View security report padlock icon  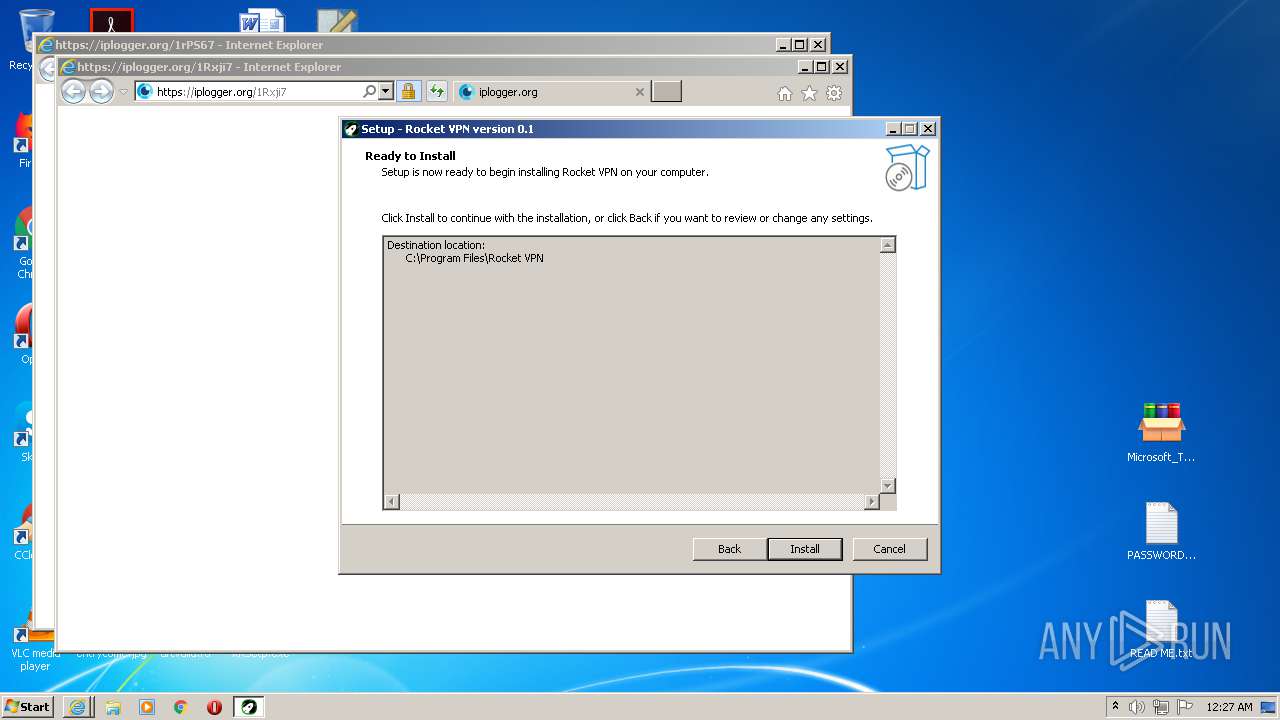407,92
